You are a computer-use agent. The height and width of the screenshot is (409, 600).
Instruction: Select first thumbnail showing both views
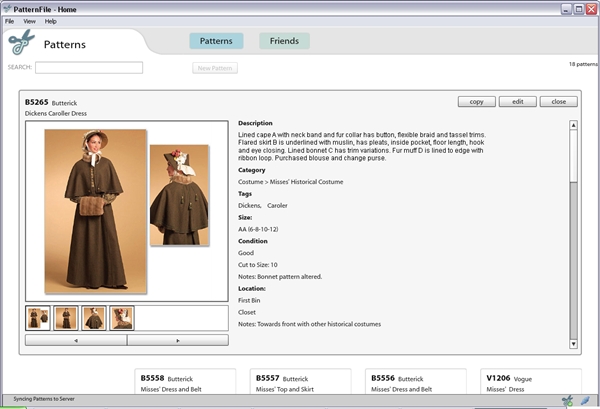(x=38, y=318)
